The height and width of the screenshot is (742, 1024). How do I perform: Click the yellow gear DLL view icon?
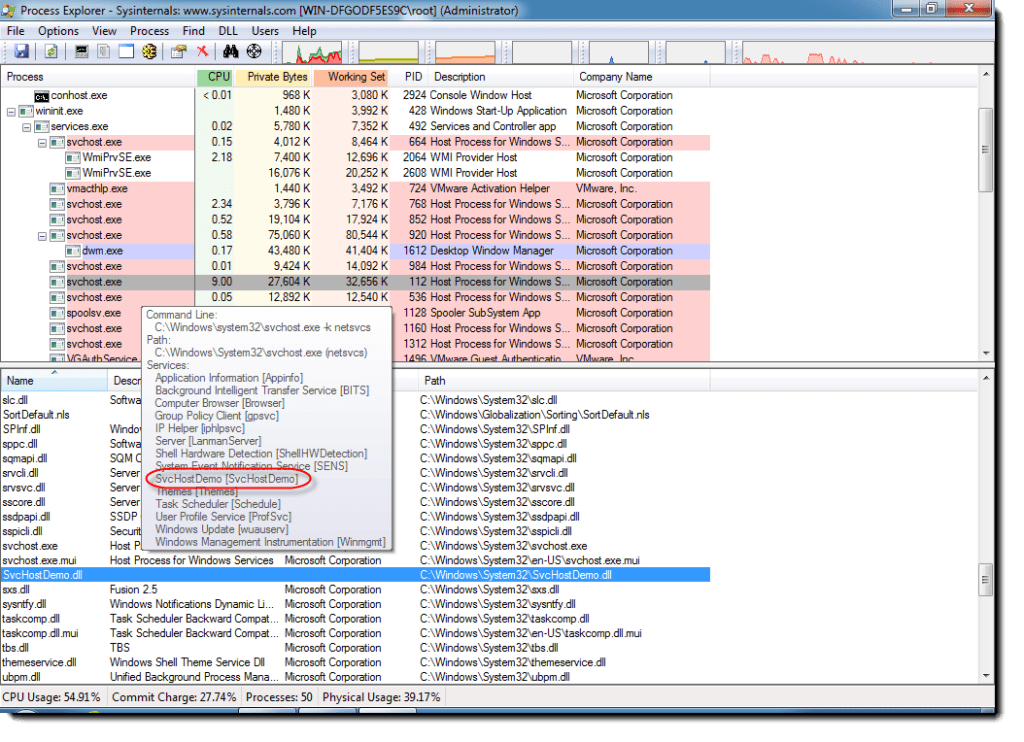pos(150,51)
